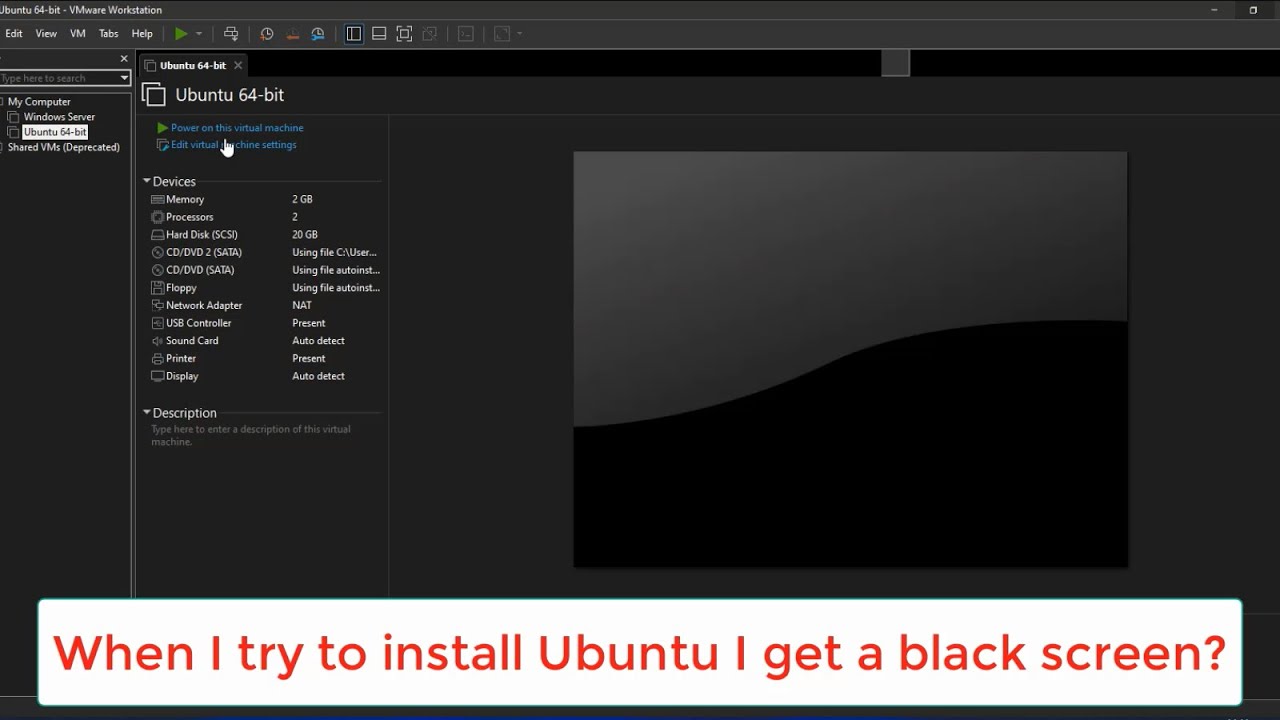The width and height of the screenshot is (1280, 720).
Task: Click the VM screen preview thumbnail
Action: coord(850,359)
